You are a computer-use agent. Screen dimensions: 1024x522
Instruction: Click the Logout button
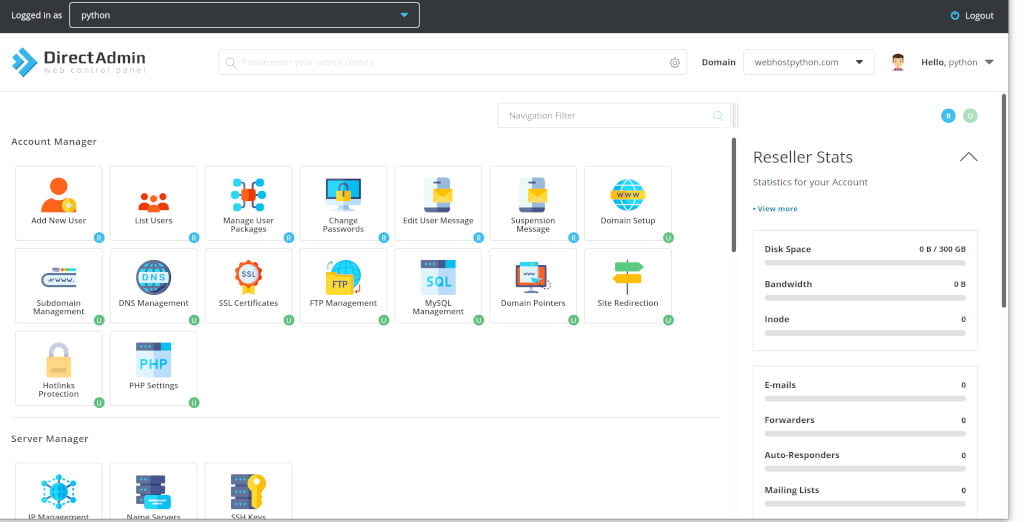pos(972,16)
